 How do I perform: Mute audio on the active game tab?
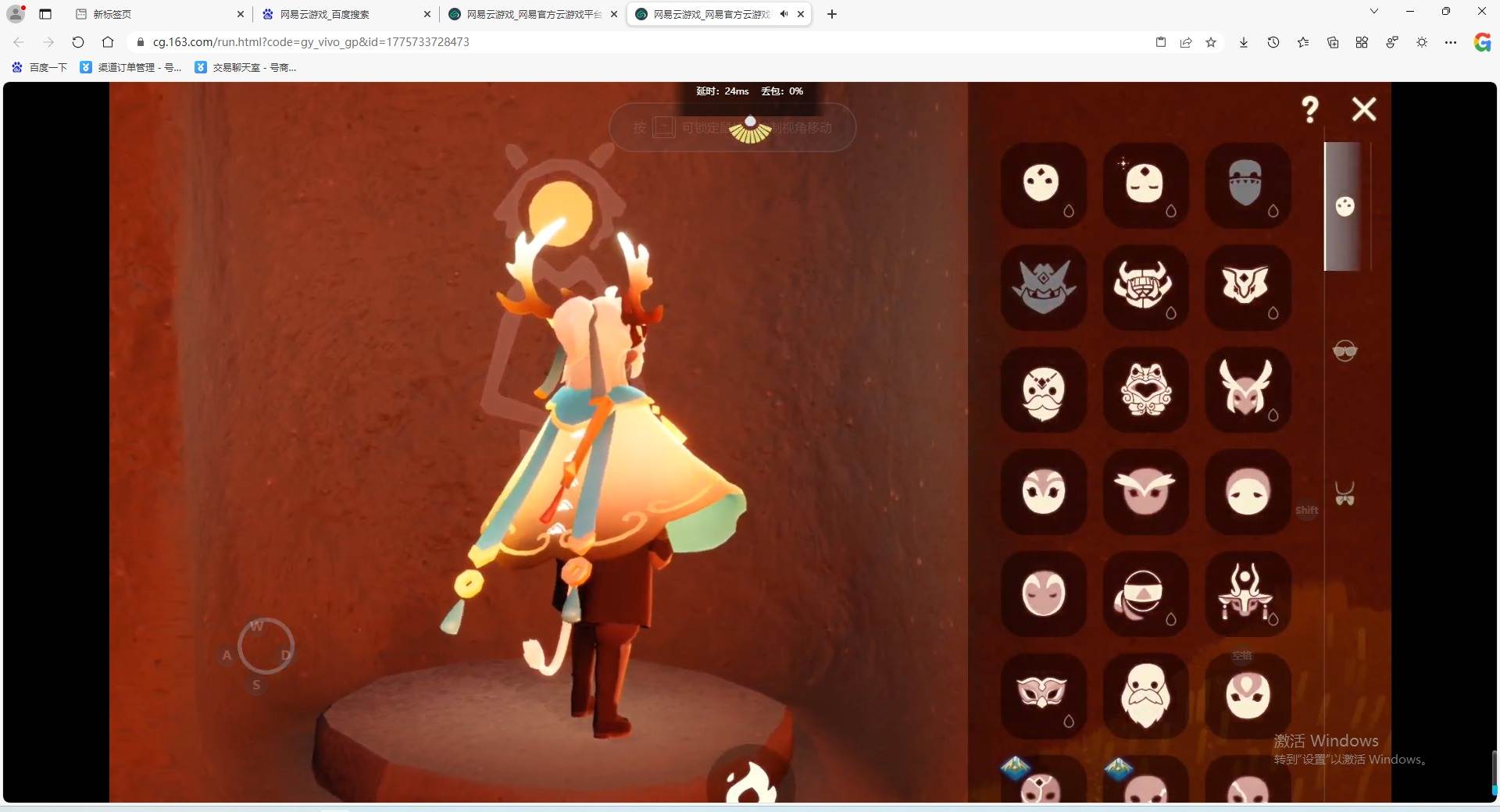tap(784, 14)
